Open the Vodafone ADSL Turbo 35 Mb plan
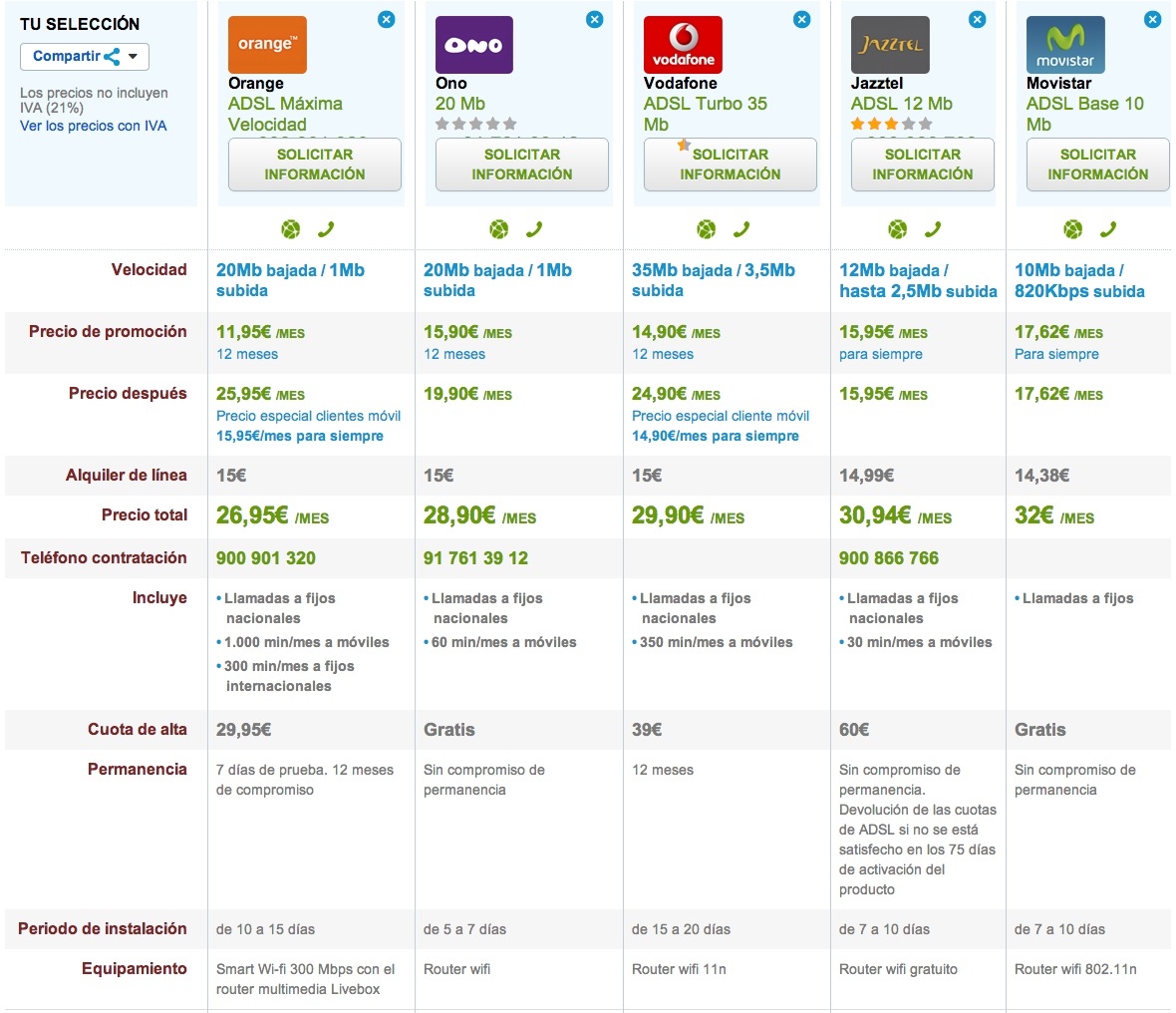Image resolution: width=1176 pixels, height=1013 pixels. pyautogui.click(x=706, y=114)
